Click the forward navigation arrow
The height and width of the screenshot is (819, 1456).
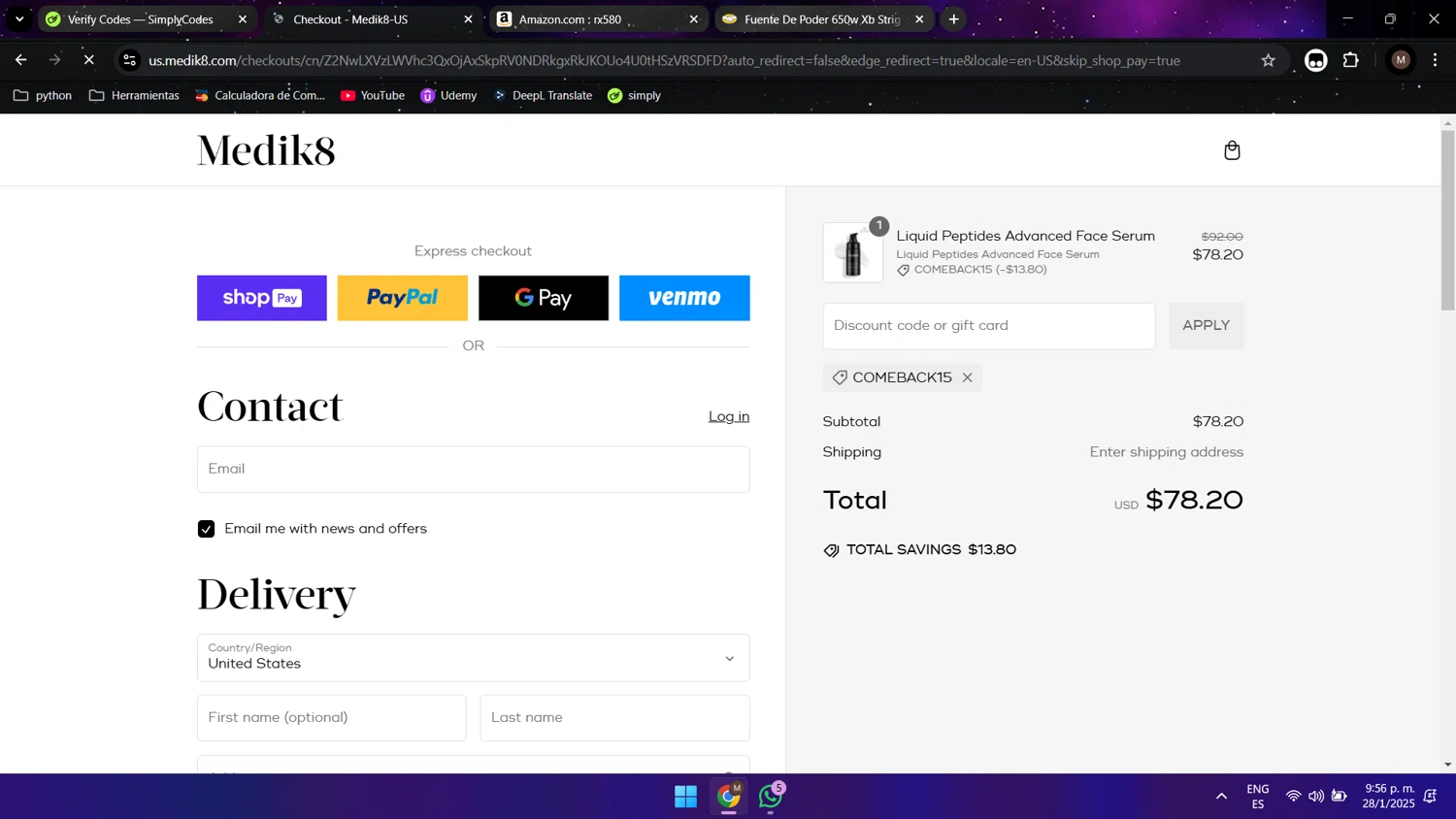54,60
